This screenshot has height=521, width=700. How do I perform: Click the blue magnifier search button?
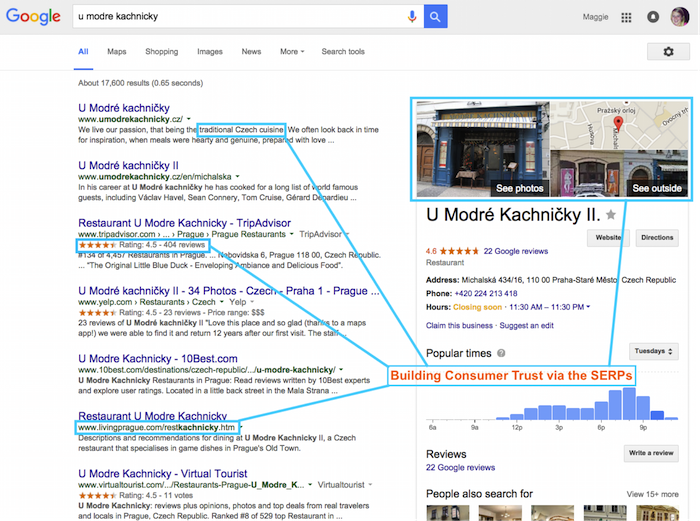[x=435, y=17]
